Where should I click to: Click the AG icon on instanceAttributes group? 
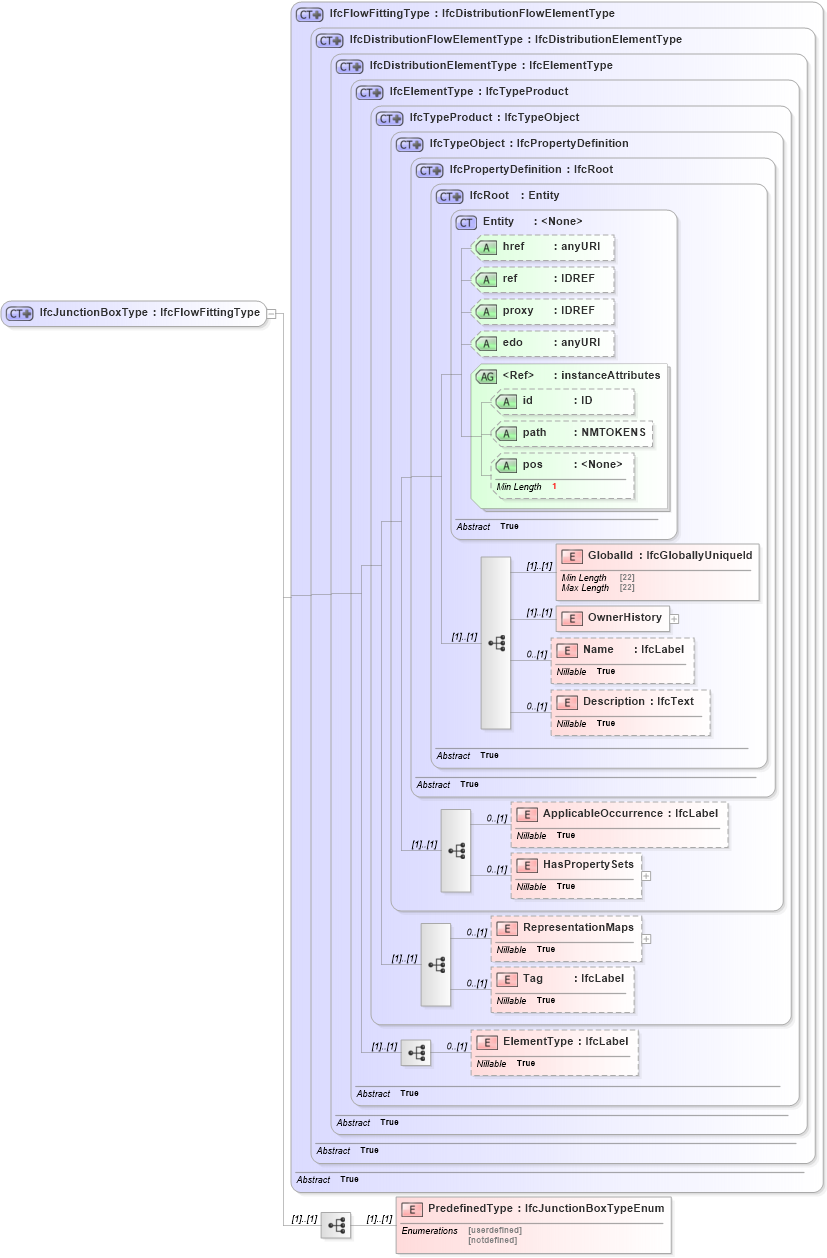point(486,375)
